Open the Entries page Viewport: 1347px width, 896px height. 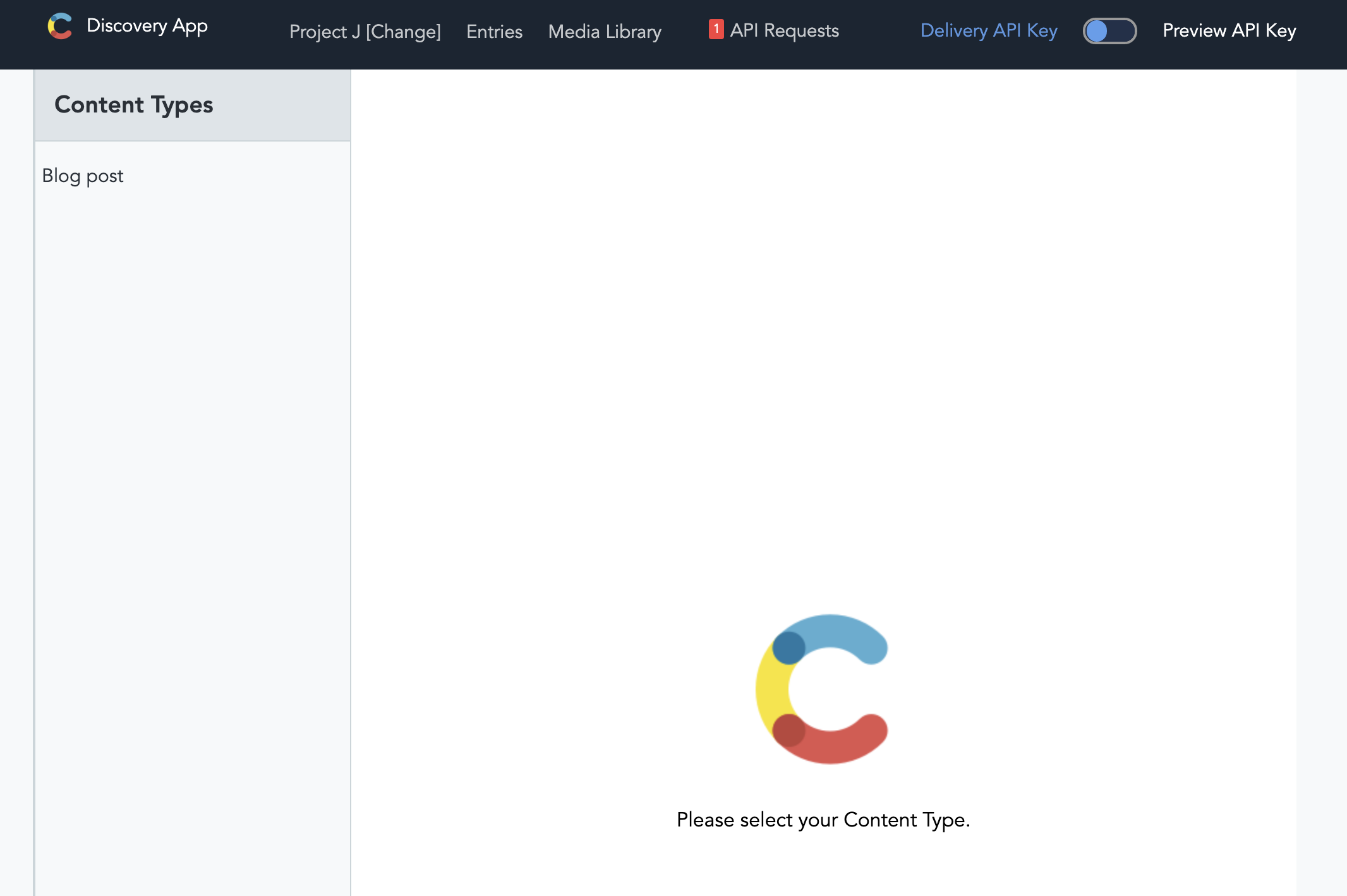click(494, 32)
